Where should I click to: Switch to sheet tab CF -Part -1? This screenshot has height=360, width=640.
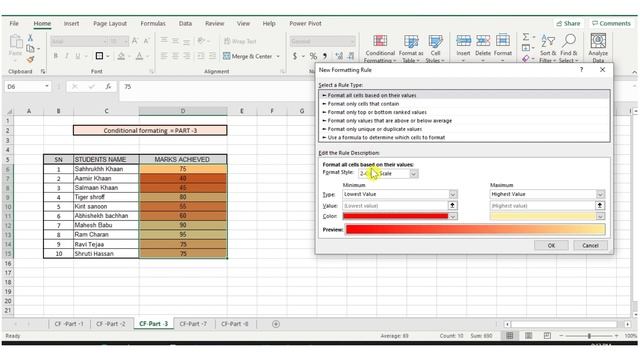click(x=69, y=324)
